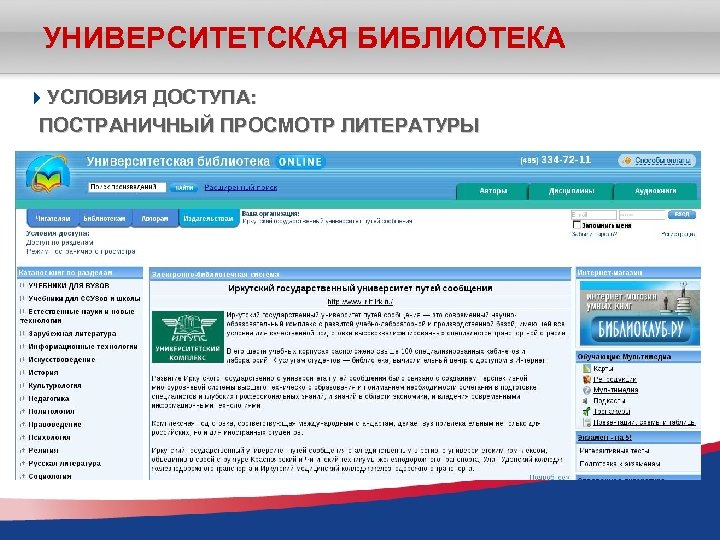Open the Русская литература catalog entry
Image resolution: width=720 pixels, height=540 pixels.
click(x=64, y=463)
